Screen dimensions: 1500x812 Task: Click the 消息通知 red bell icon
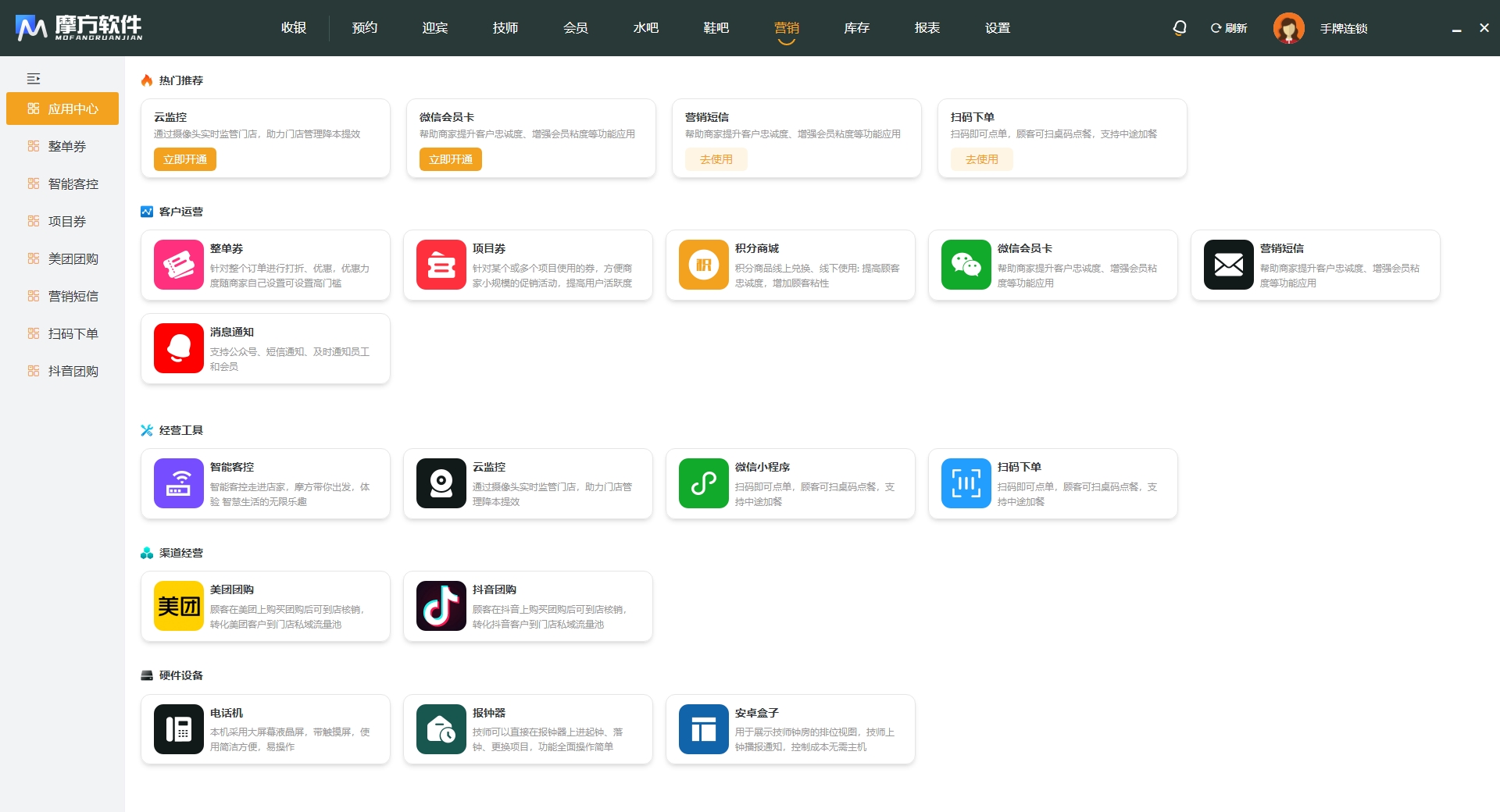pyautogui.click(x=178, y=348)
